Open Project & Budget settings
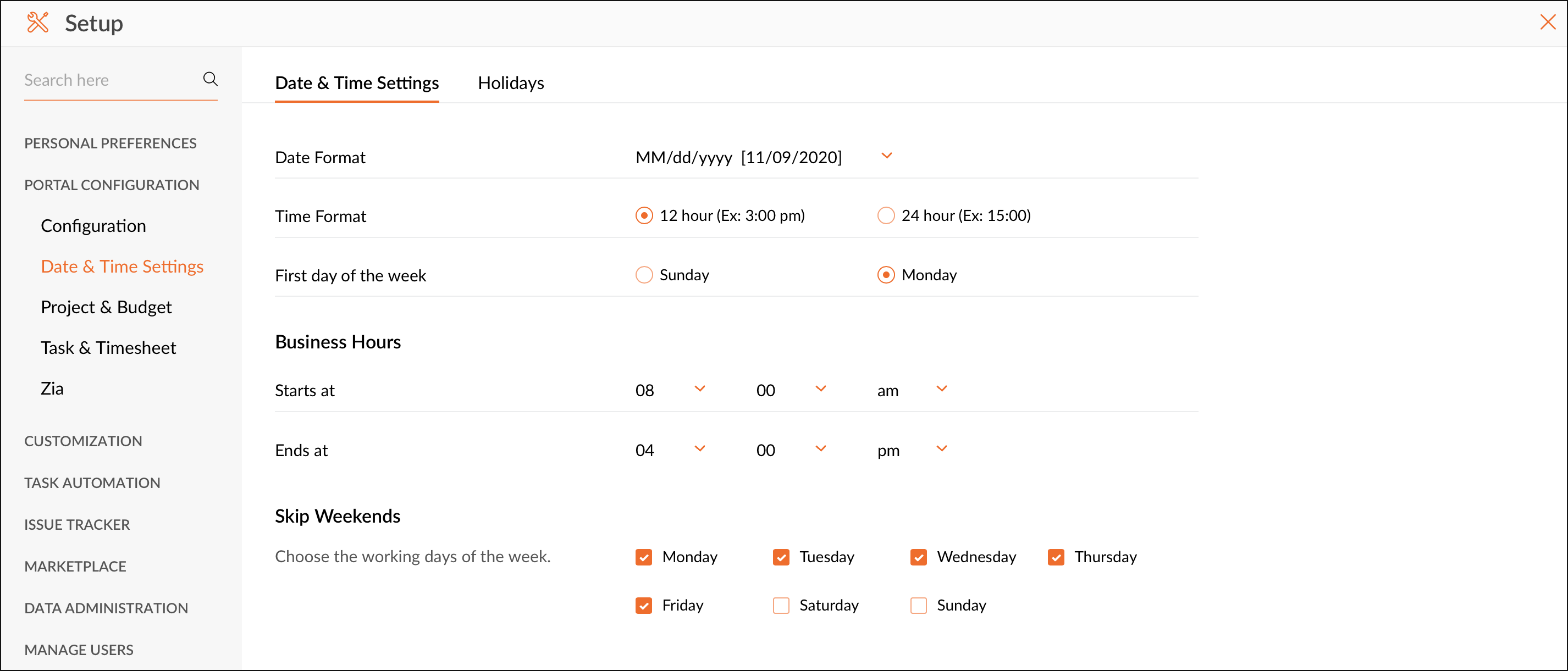 [106, 307]
